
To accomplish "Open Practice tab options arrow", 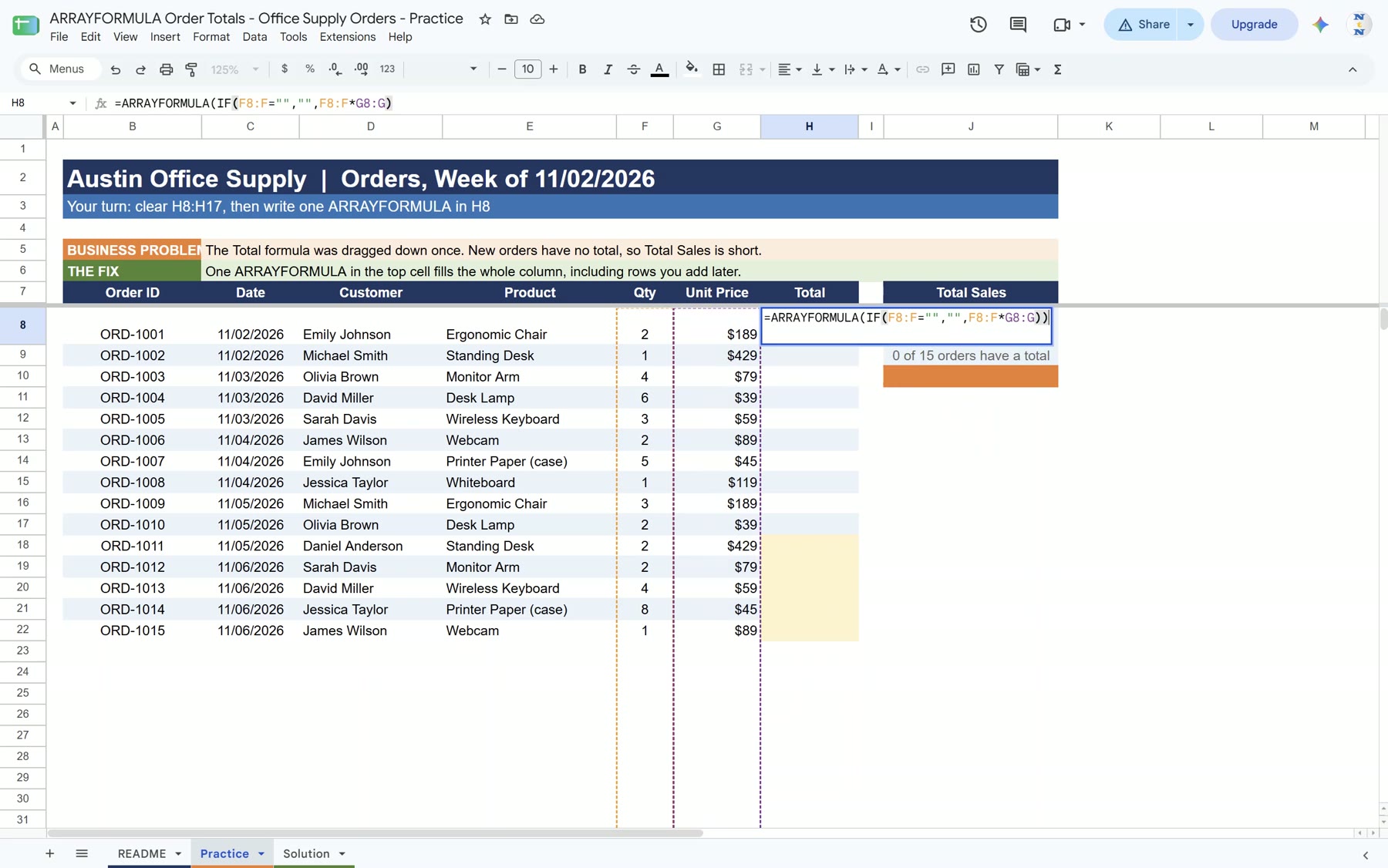I will pyautogui.click(x=261, y=853).
